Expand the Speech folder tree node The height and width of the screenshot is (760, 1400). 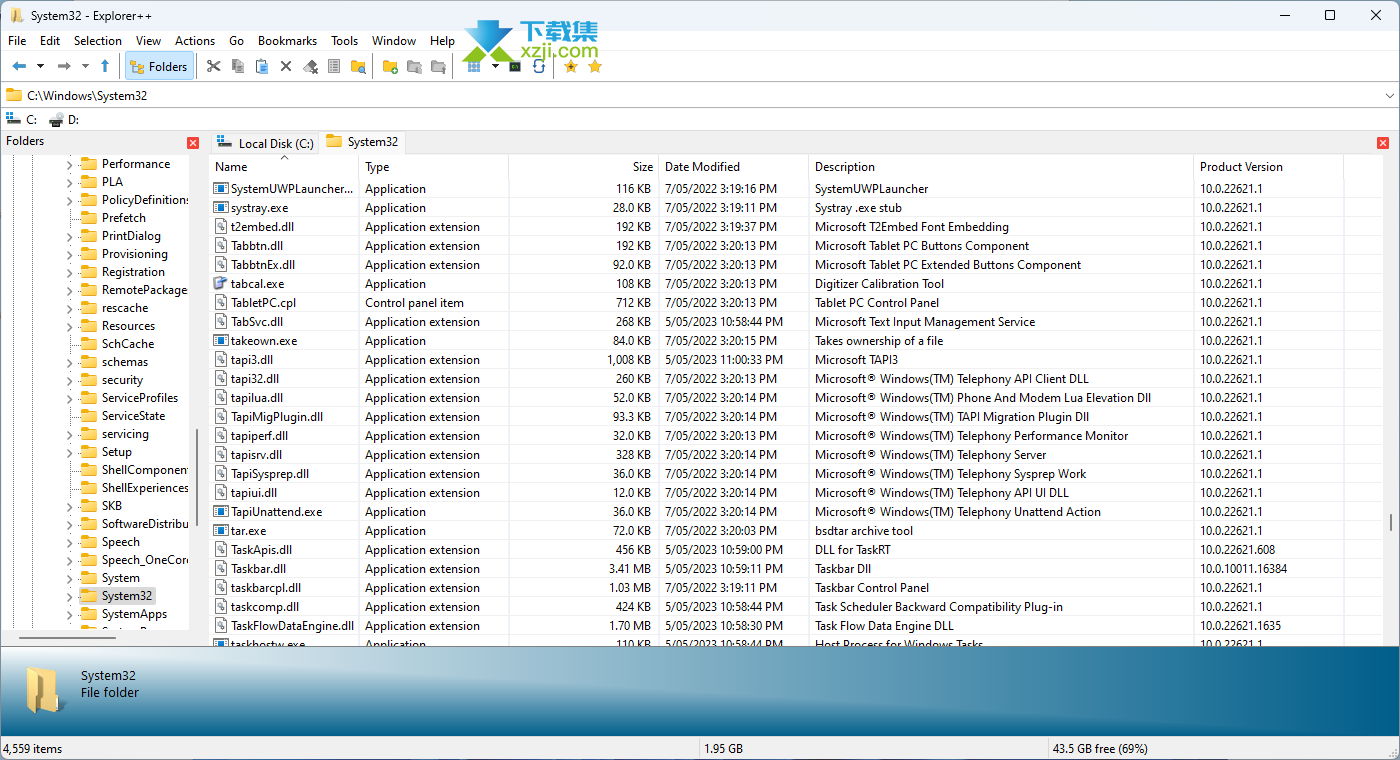[x=69, y=542]
